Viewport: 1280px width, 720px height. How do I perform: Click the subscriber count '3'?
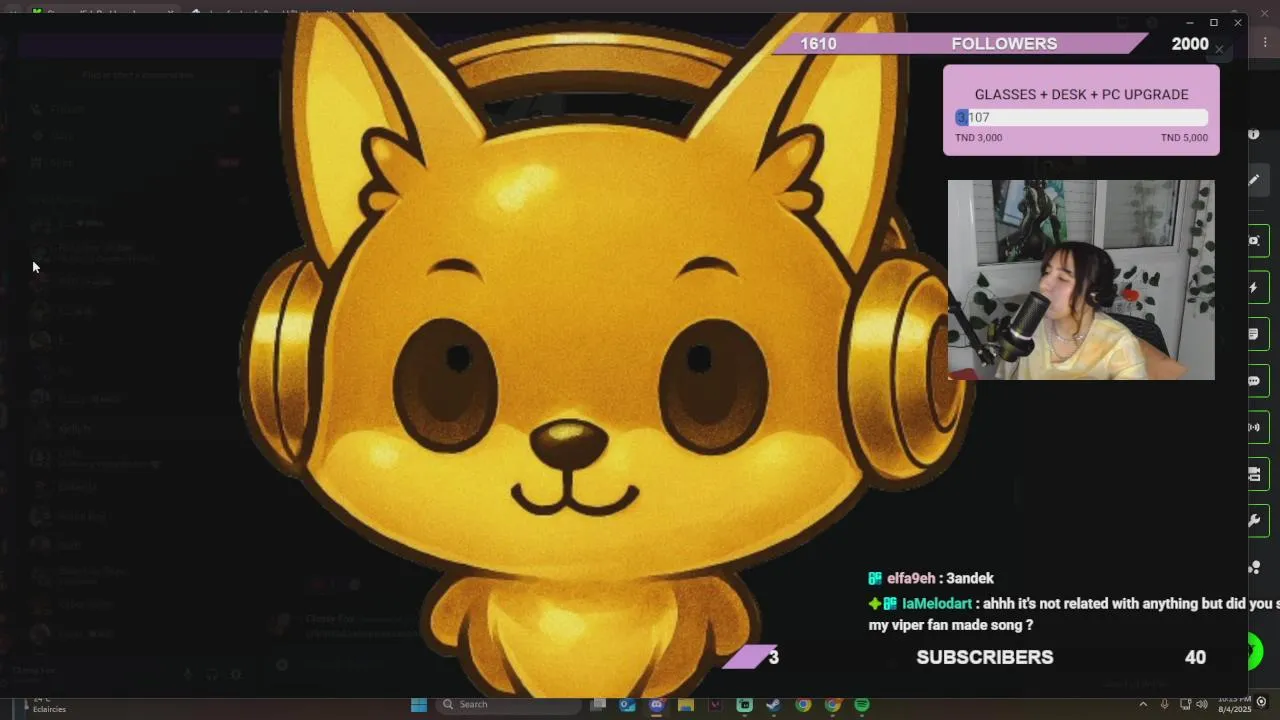[773, 657]
